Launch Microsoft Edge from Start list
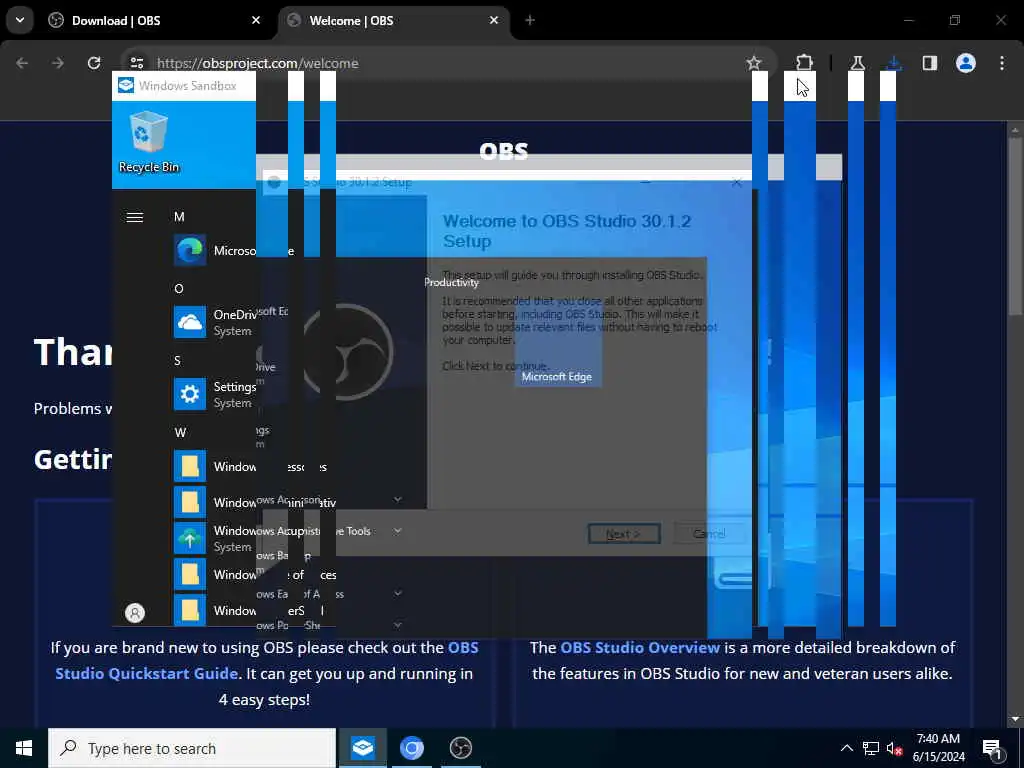This screenshot has width=1024, height=768. [215, 251]
